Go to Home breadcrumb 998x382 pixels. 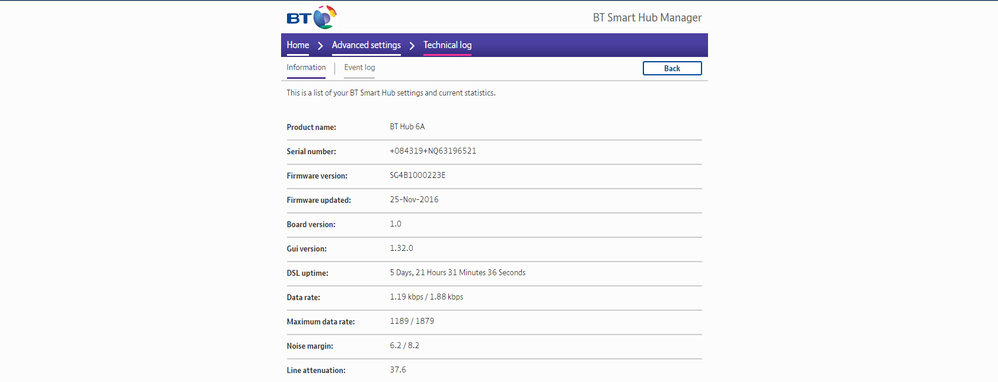(x=298, y=45)
